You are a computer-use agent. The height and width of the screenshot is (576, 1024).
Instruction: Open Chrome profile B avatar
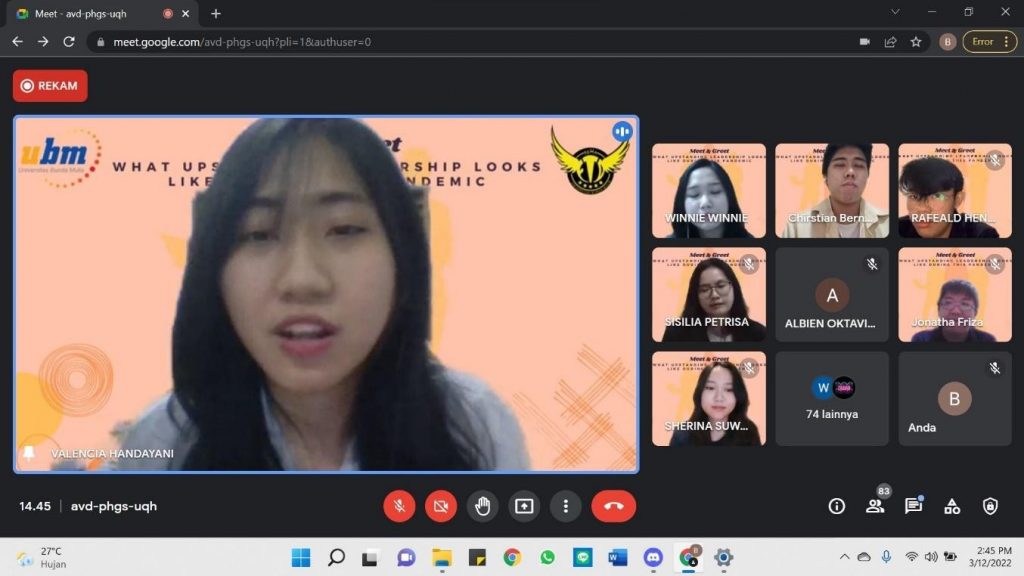tap(948, 42)
